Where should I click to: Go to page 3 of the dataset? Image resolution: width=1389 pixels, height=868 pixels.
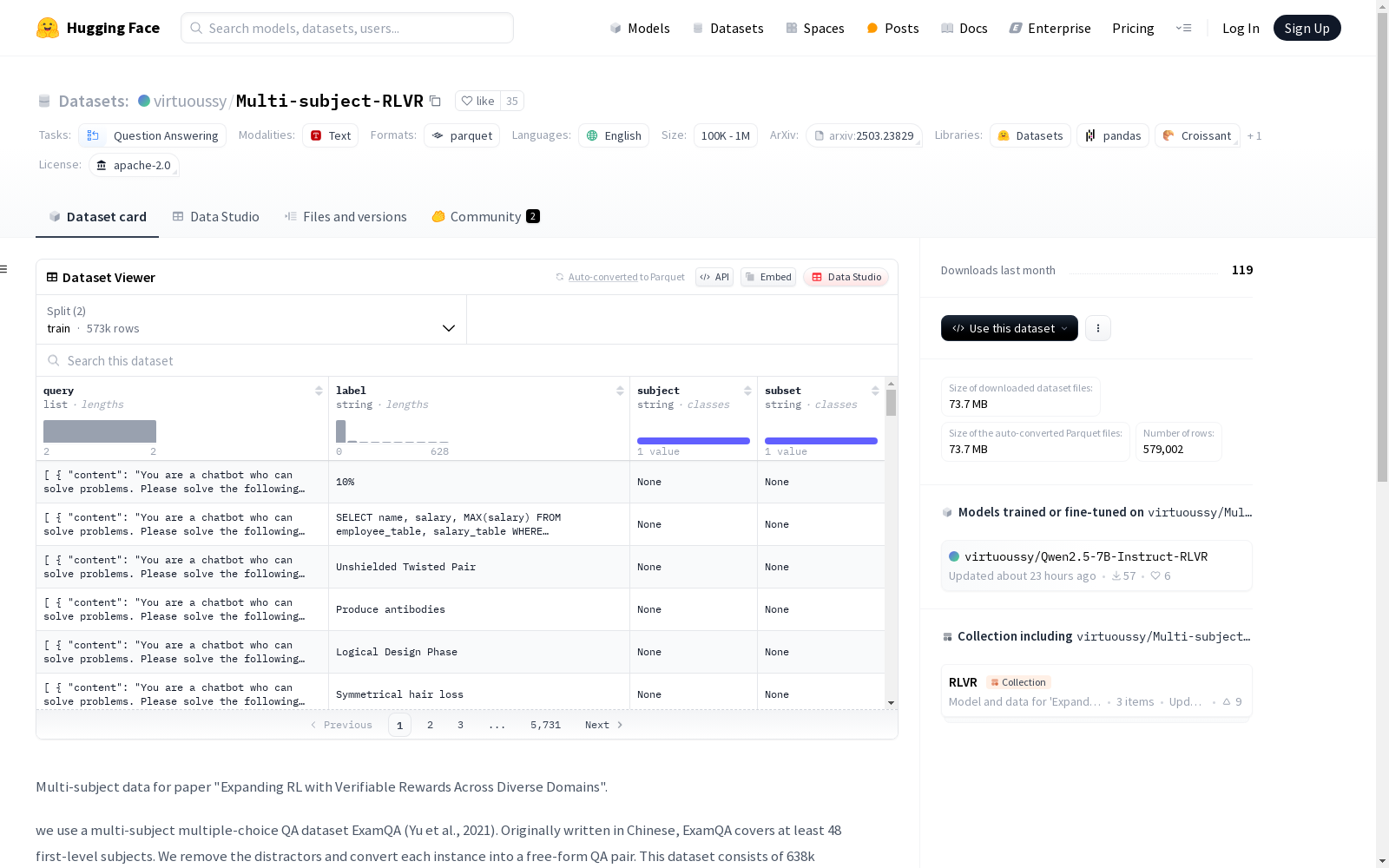click(460, 725)
